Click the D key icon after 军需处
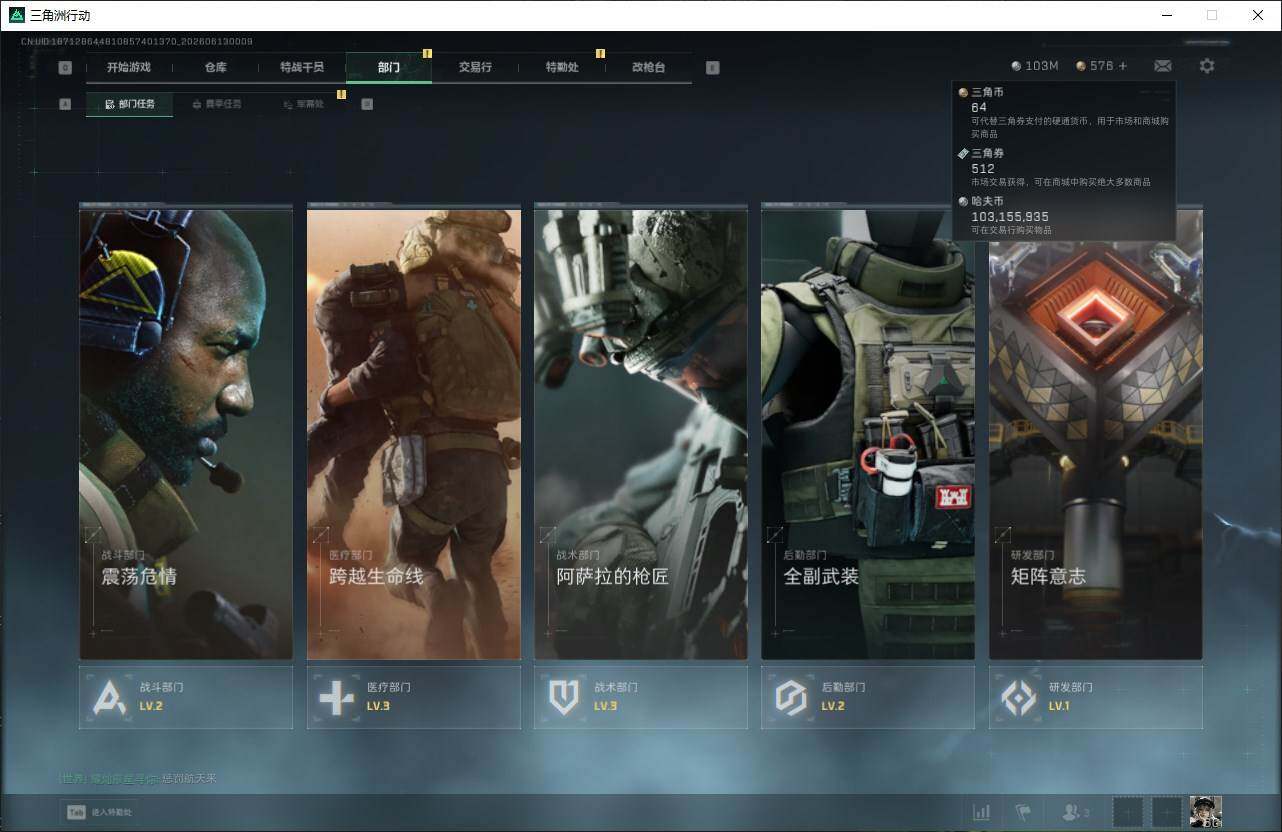This screenshot has width=1282, height=832. coord(367,104)
